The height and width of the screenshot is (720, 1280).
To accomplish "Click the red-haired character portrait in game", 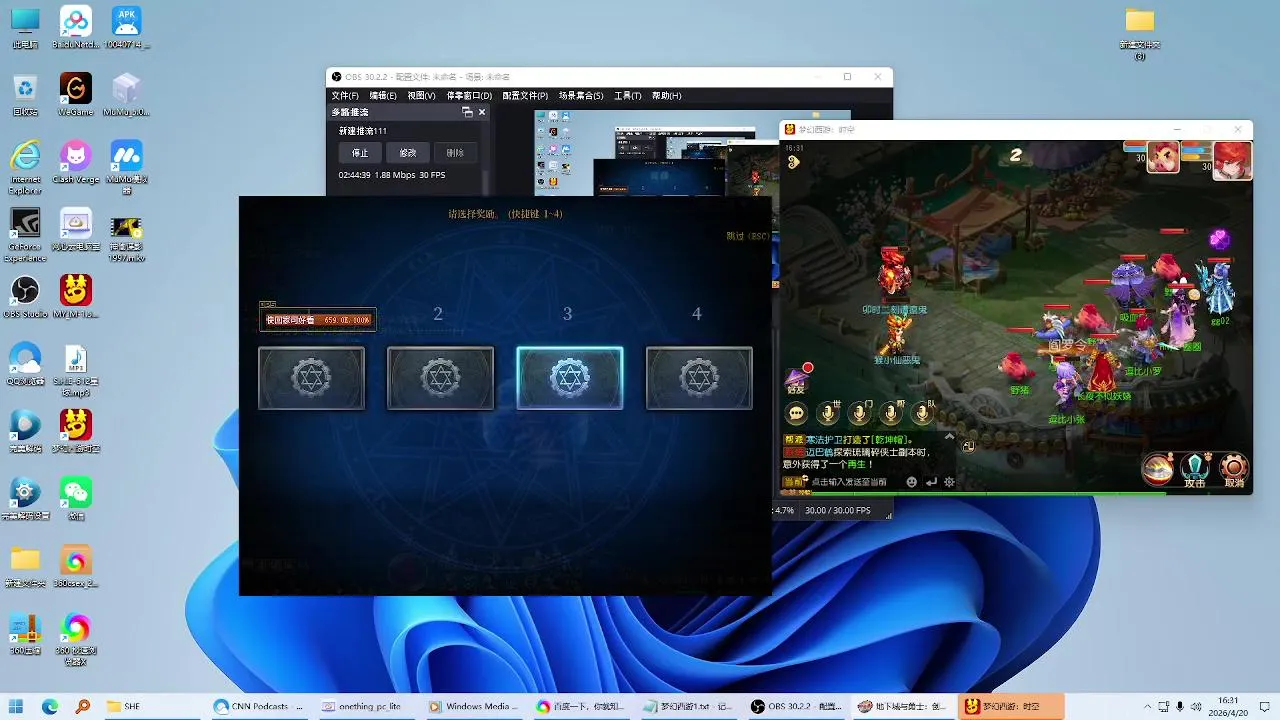I will pyautogui.click(x=1232, y=160).
